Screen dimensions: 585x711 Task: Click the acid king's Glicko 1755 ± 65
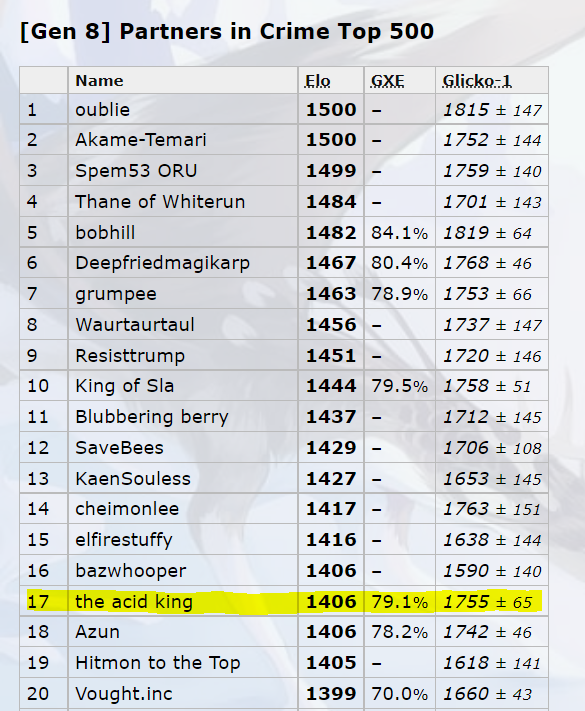point(487,602)
